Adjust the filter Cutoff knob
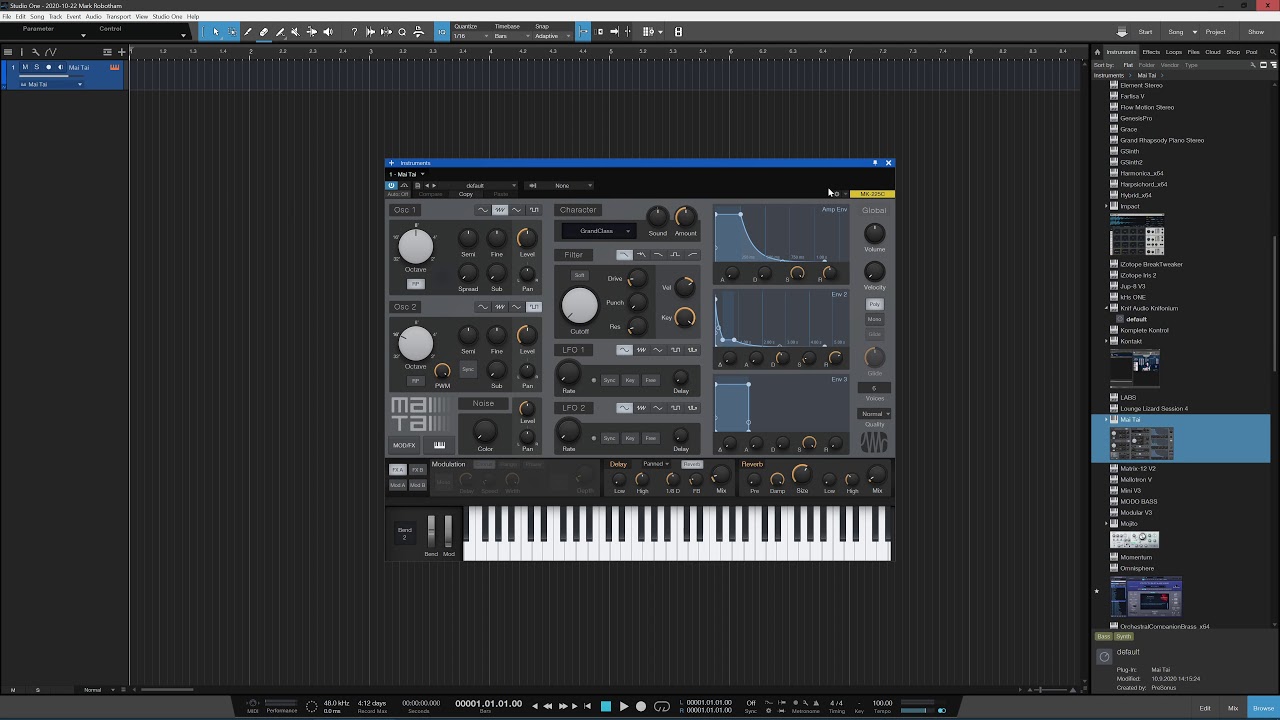 click(x=579, y=306)
